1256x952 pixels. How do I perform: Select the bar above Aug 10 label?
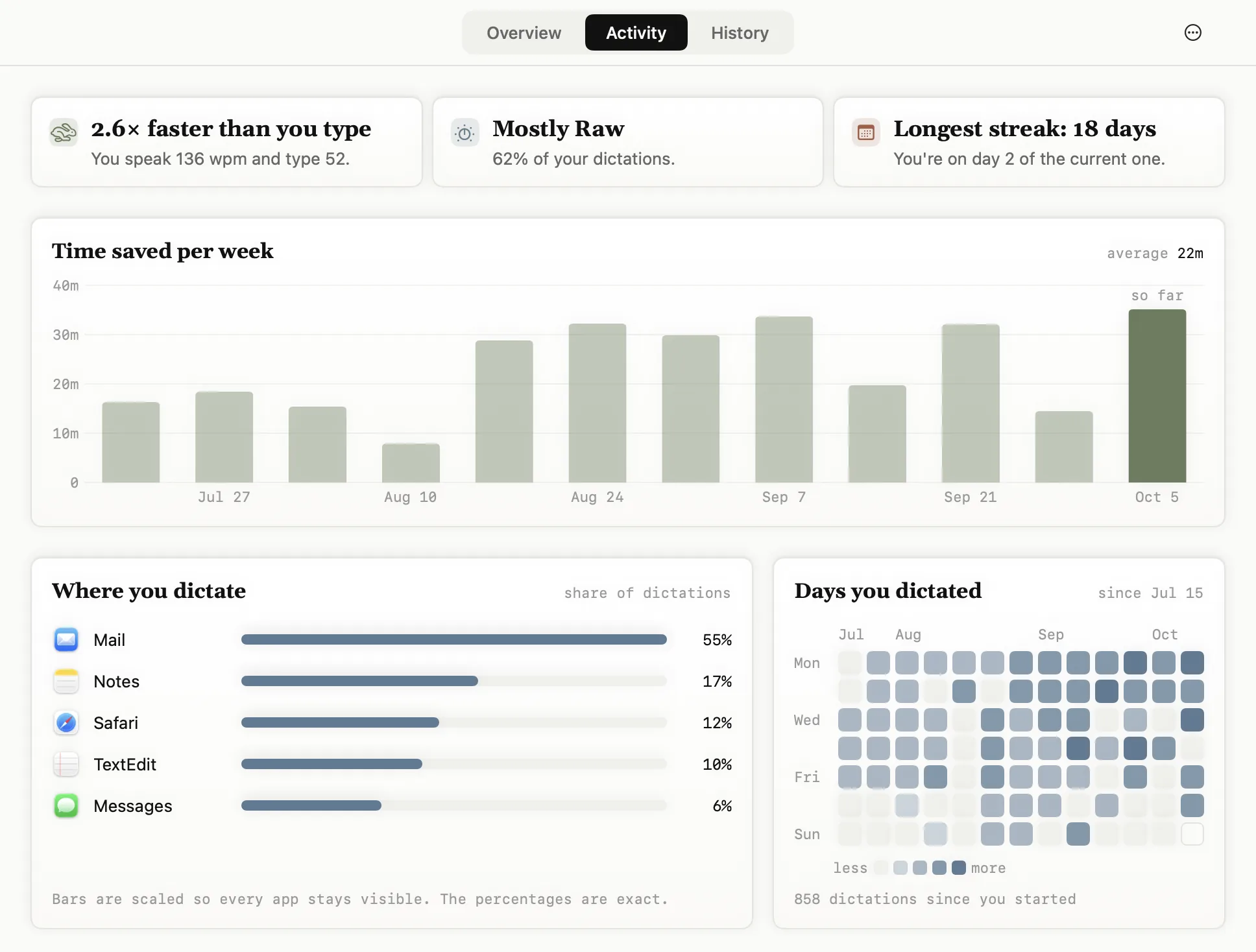coord(411,463)
